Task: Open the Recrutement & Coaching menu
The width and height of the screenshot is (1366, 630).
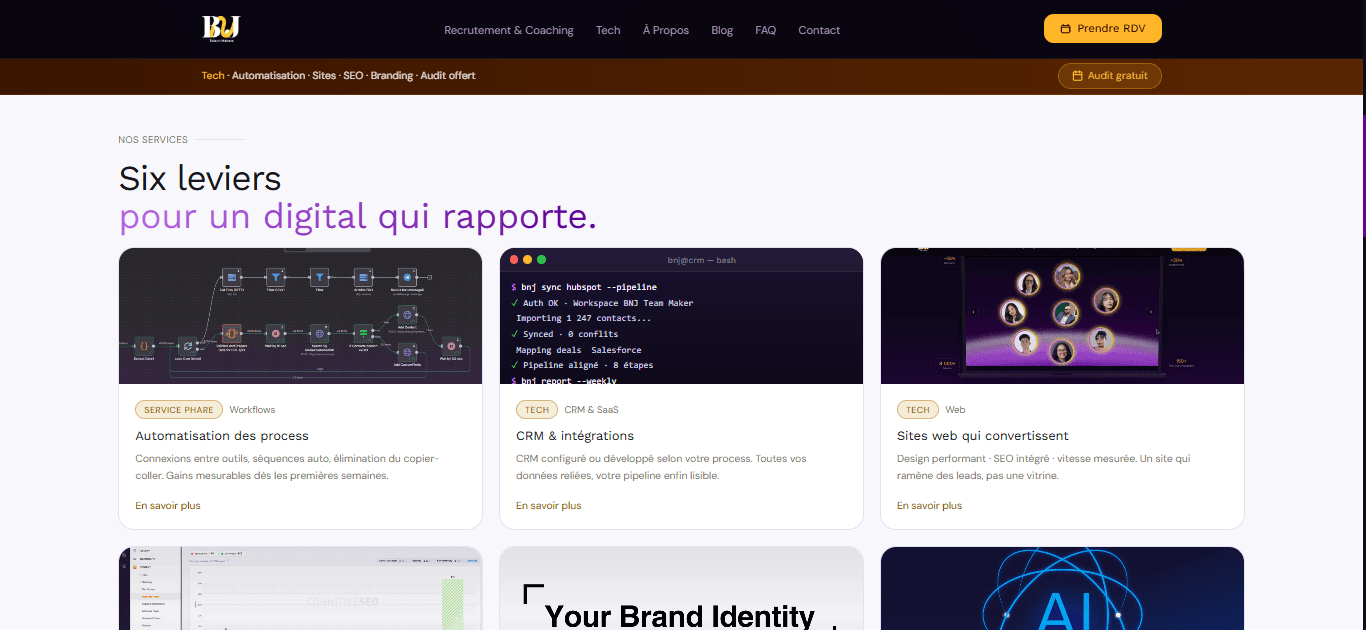Action: 509,30
